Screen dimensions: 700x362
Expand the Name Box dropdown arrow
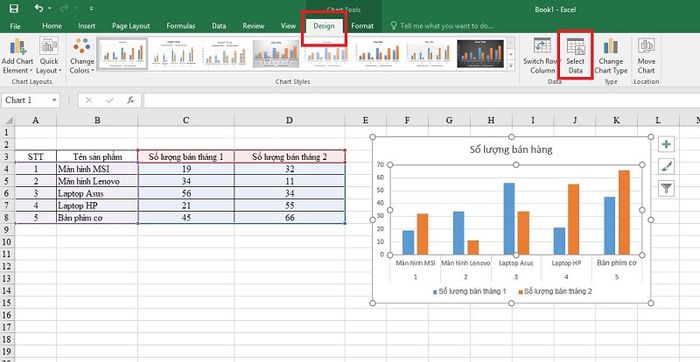coord(54,100)
